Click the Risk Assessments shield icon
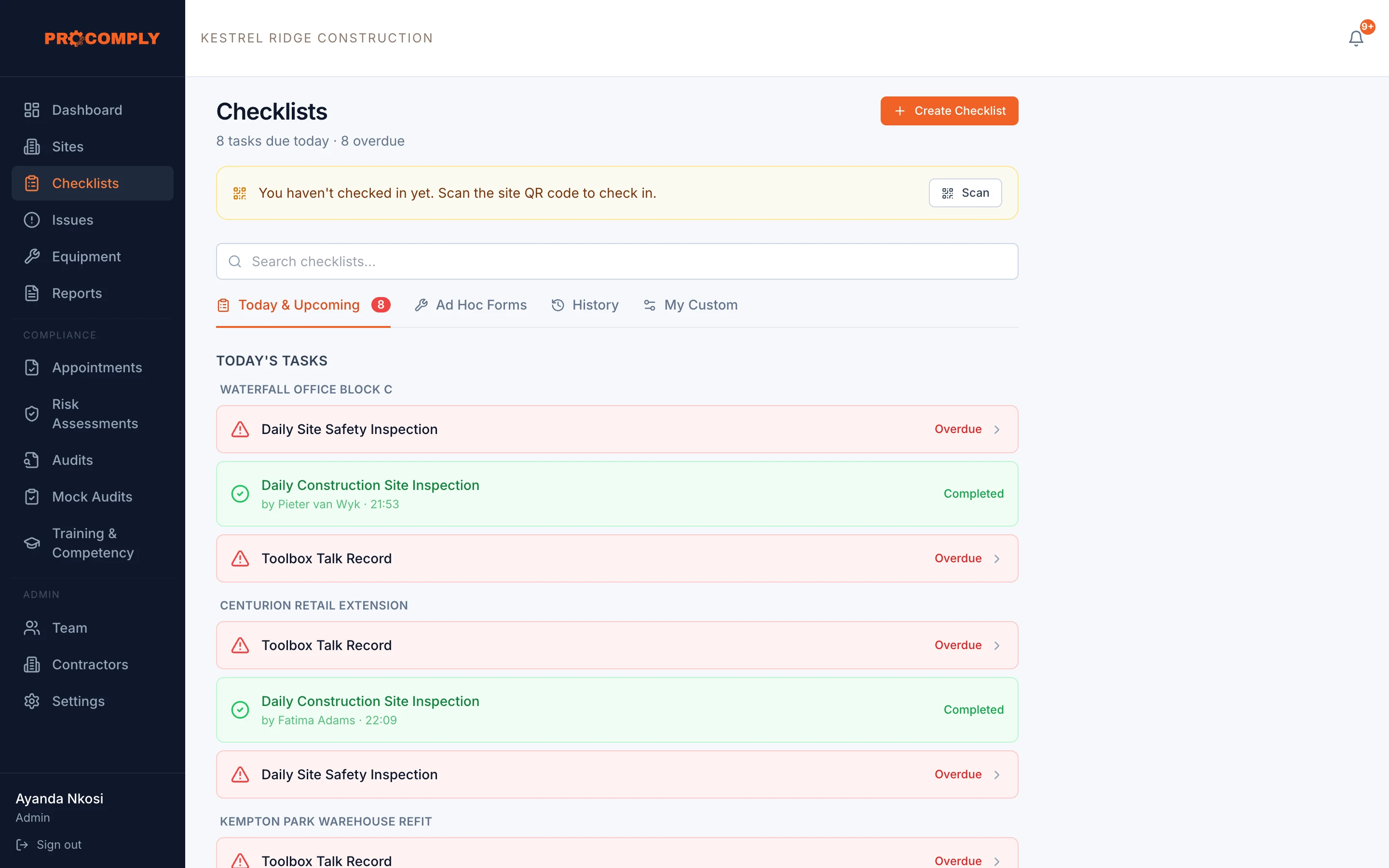Screen dimensions: 1389x868 pyautogui.click(x=31, y=413)
